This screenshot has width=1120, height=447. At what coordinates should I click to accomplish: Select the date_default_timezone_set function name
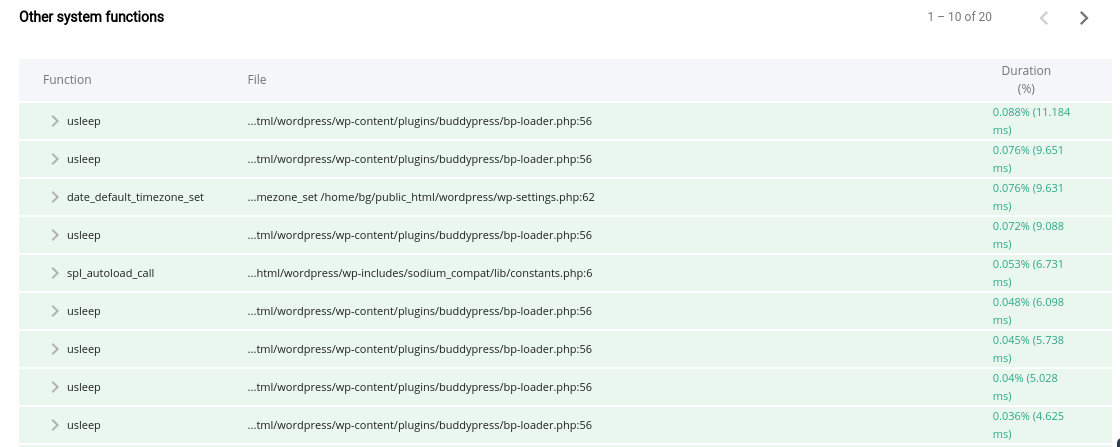point(135,197)
